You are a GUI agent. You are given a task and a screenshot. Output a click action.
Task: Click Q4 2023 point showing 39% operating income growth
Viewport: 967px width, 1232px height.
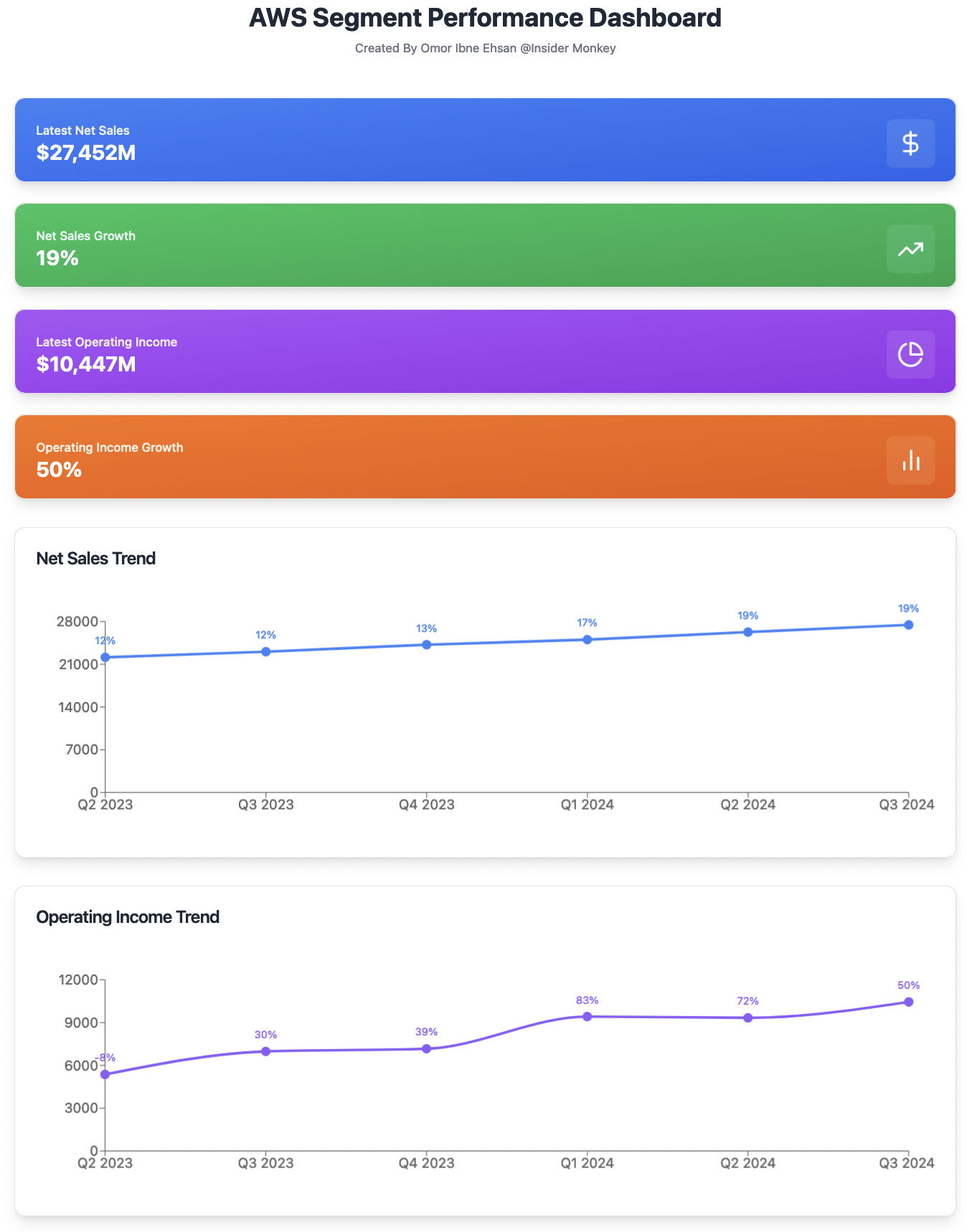coord(426,1048)
